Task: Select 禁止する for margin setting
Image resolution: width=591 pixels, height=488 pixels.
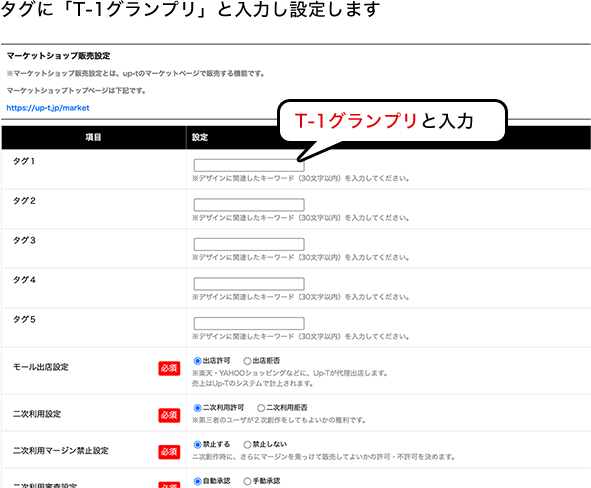Action: pyautogui.click(x=197, y=445)
